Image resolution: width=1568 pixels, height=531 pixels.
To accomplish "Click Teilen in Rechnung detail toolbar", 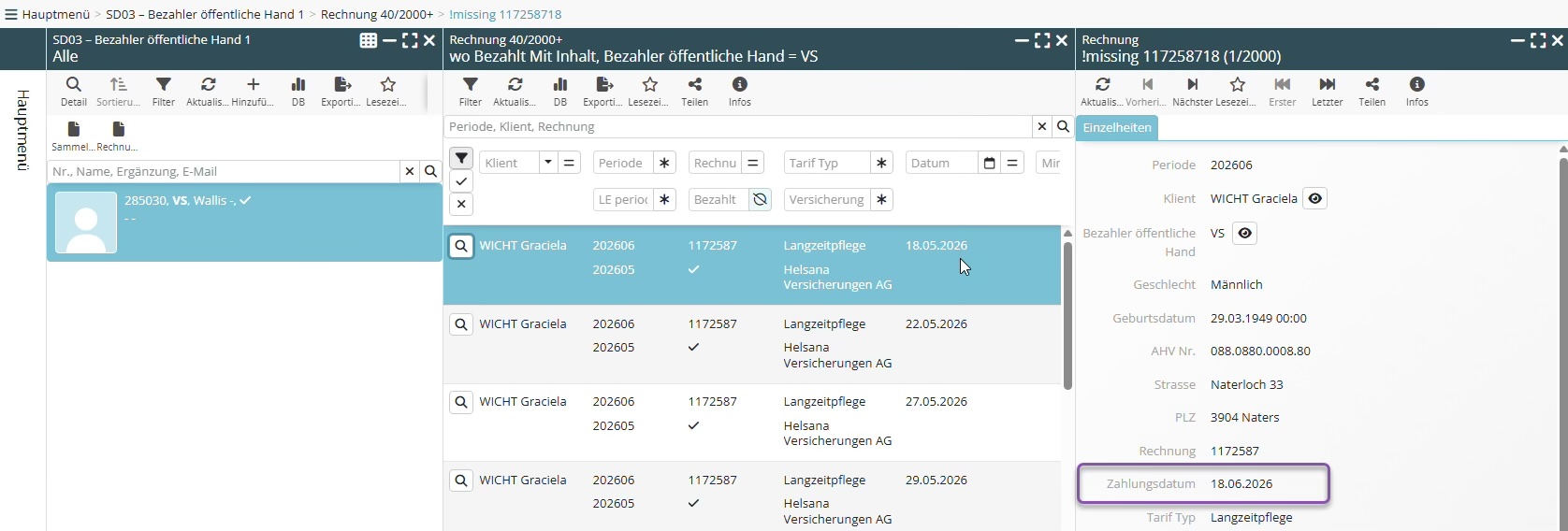I will point(1372,92).
